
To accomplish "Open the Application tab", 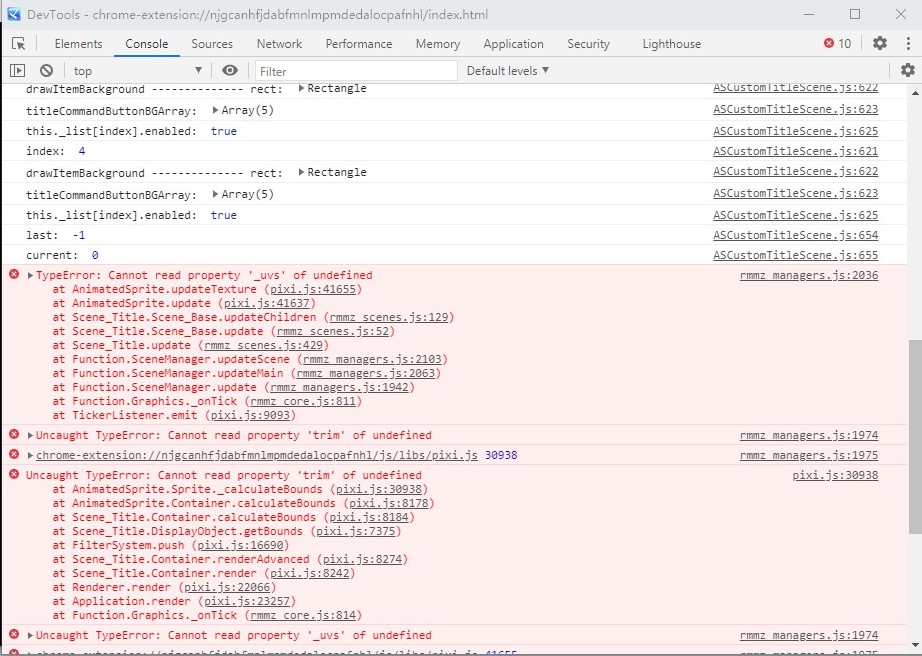I will (x=513, y=43).
